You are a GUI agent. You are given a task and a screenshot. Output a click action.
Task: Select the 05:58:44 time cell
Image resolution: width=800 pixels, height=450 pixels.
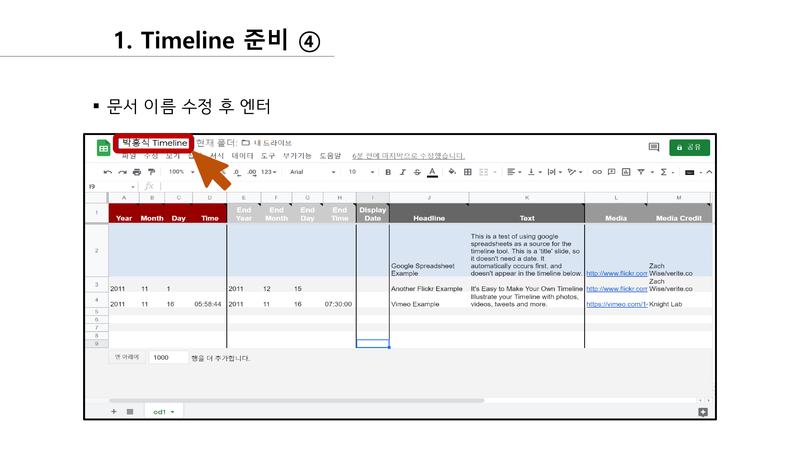209,301
